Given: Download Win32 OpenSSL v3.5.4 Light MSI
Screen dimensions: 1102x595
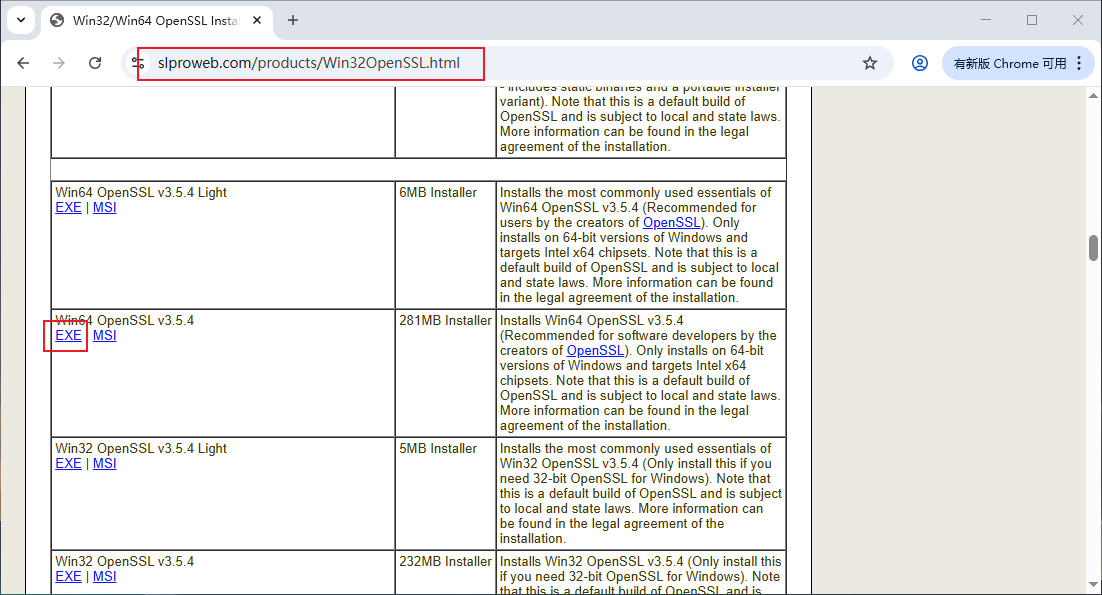Looking at the screenshot, I should (105, 464).
